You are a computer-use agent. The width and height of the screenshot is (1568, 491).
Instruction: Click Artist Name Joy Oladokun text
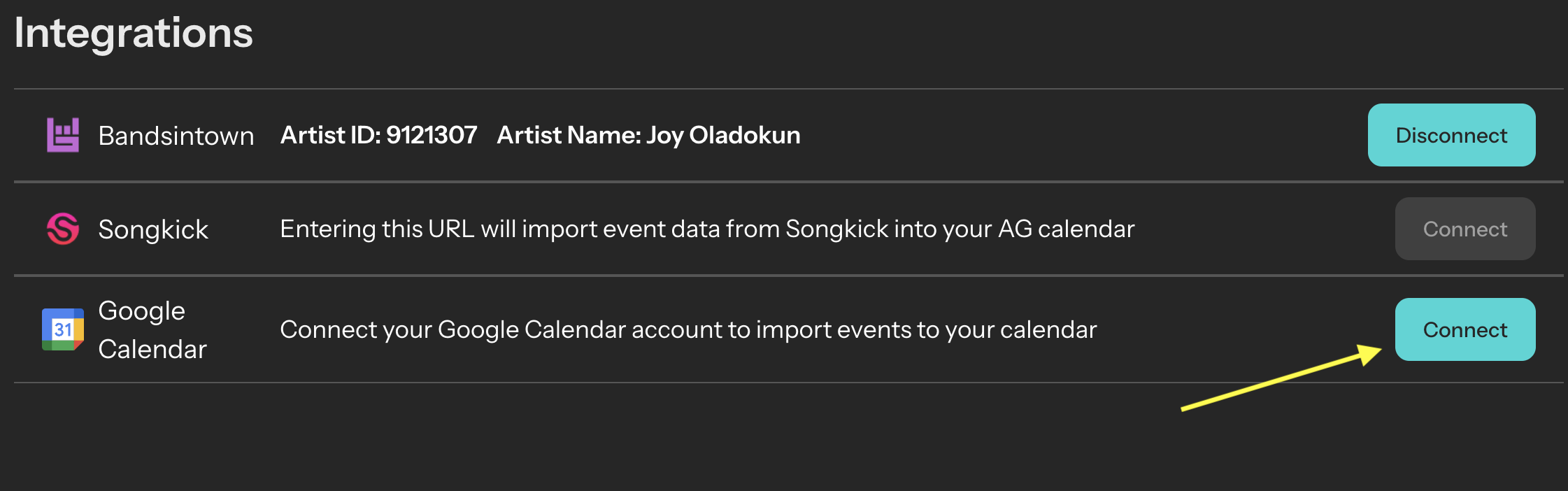(648, 135)
